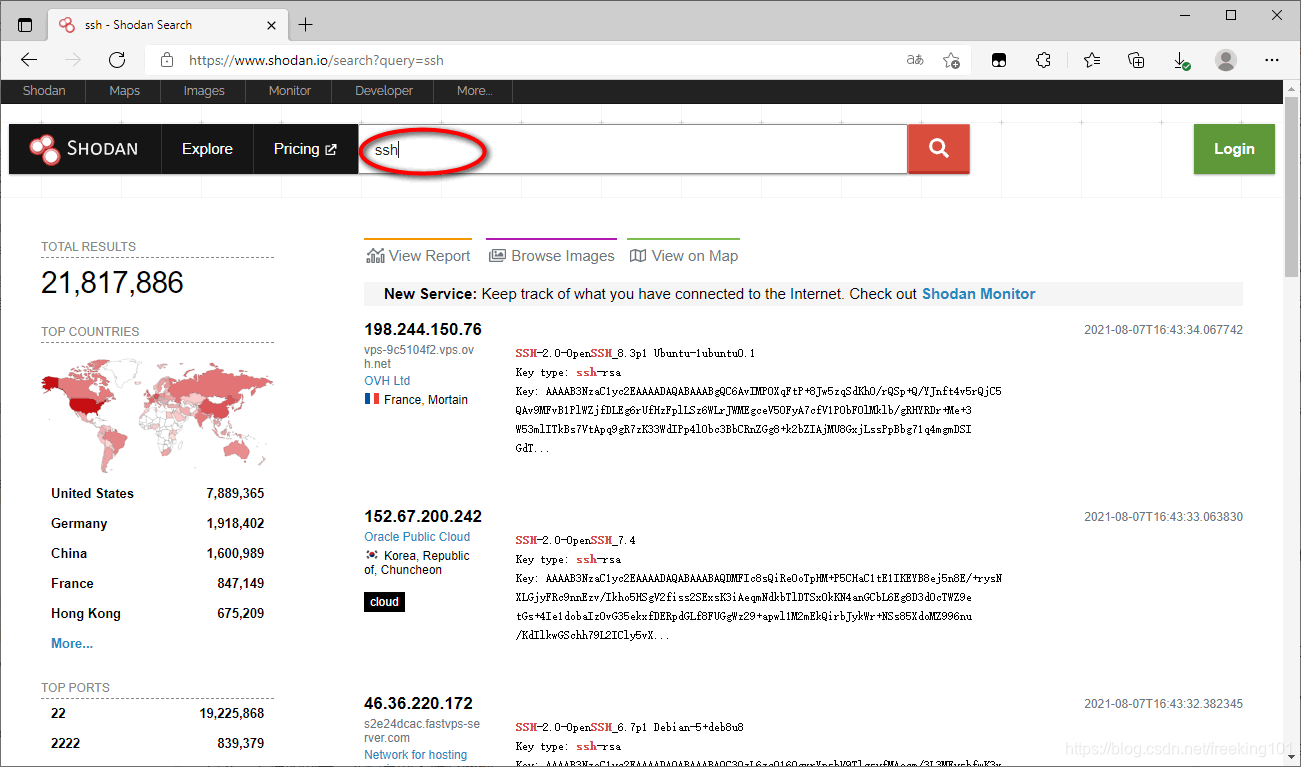This screenshot has width=1301, height=767.
Task: Click the cloud tag label
Action: [384, 602]
